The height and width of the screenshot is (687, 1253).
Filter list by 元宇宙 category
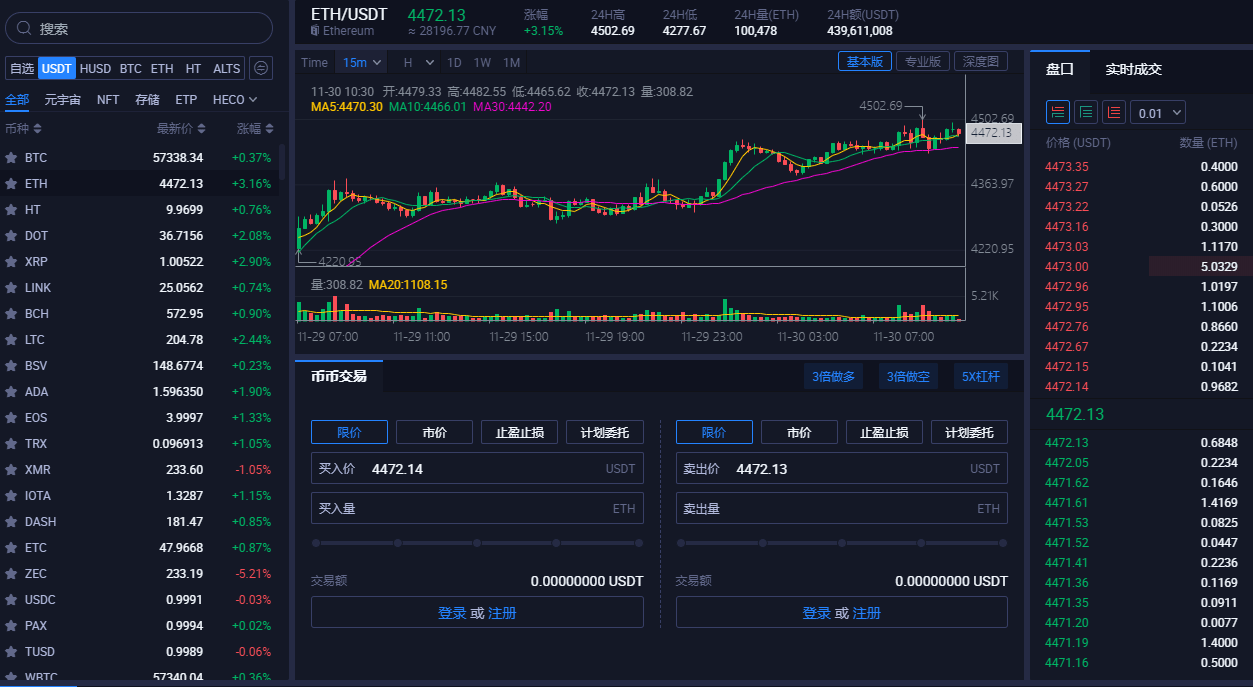[63, 100]
